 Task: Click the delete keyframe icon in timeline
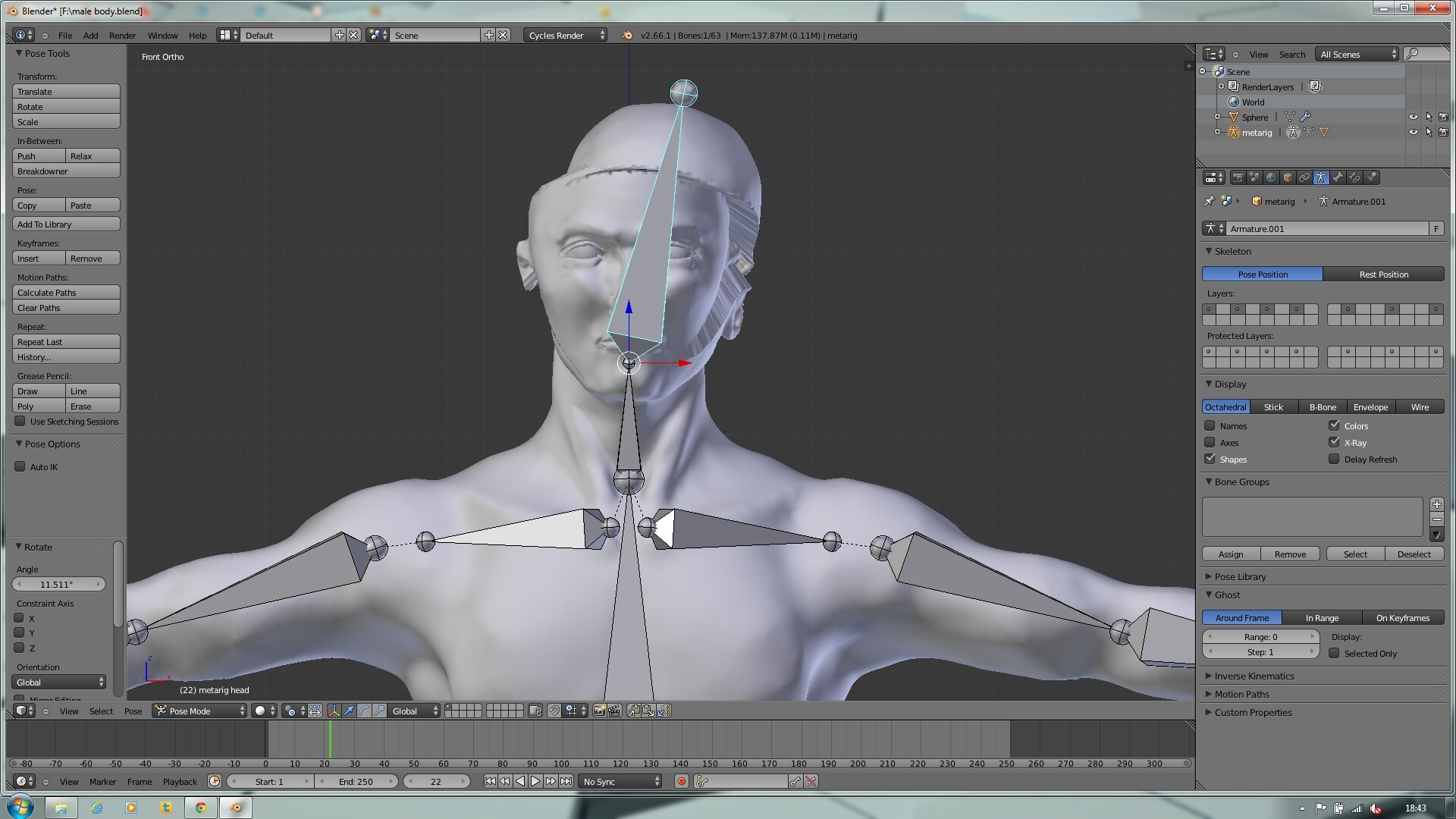tap(811, 781)
